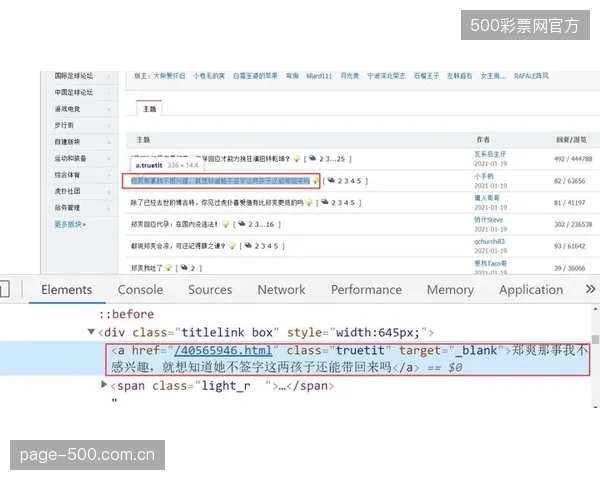The height and width of the screenshot is (480, 600).
Task: Open the Application tab
Action: (x=531, y=290)
